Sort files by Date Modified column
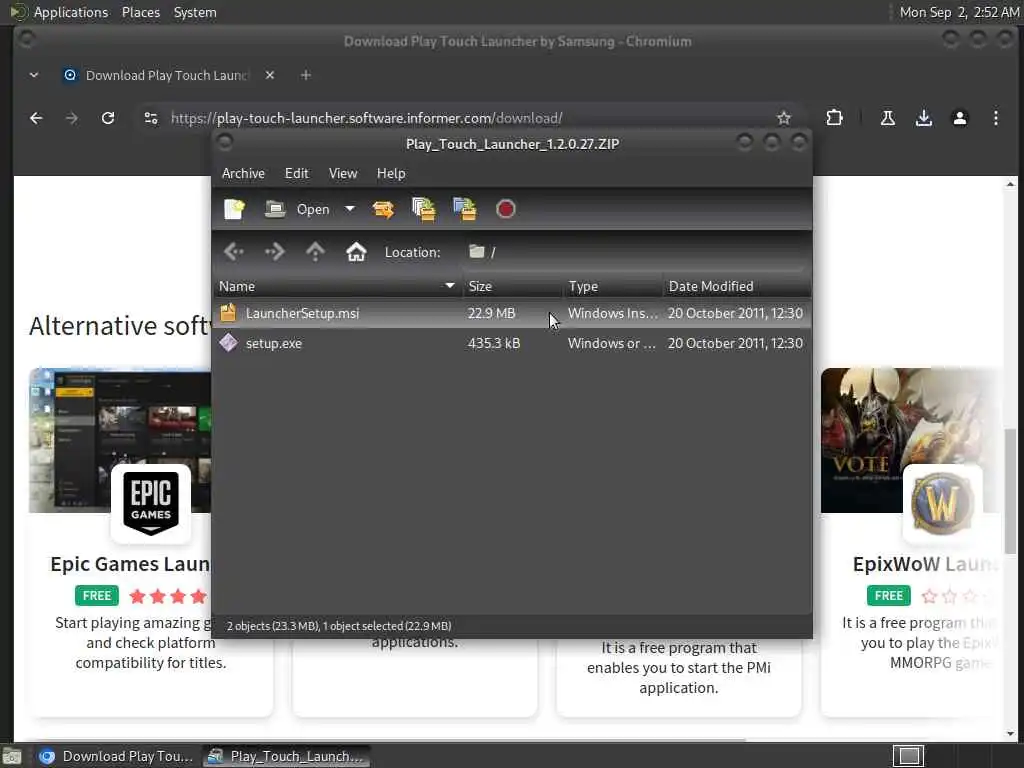1024x768 pixels. point(737,286)
